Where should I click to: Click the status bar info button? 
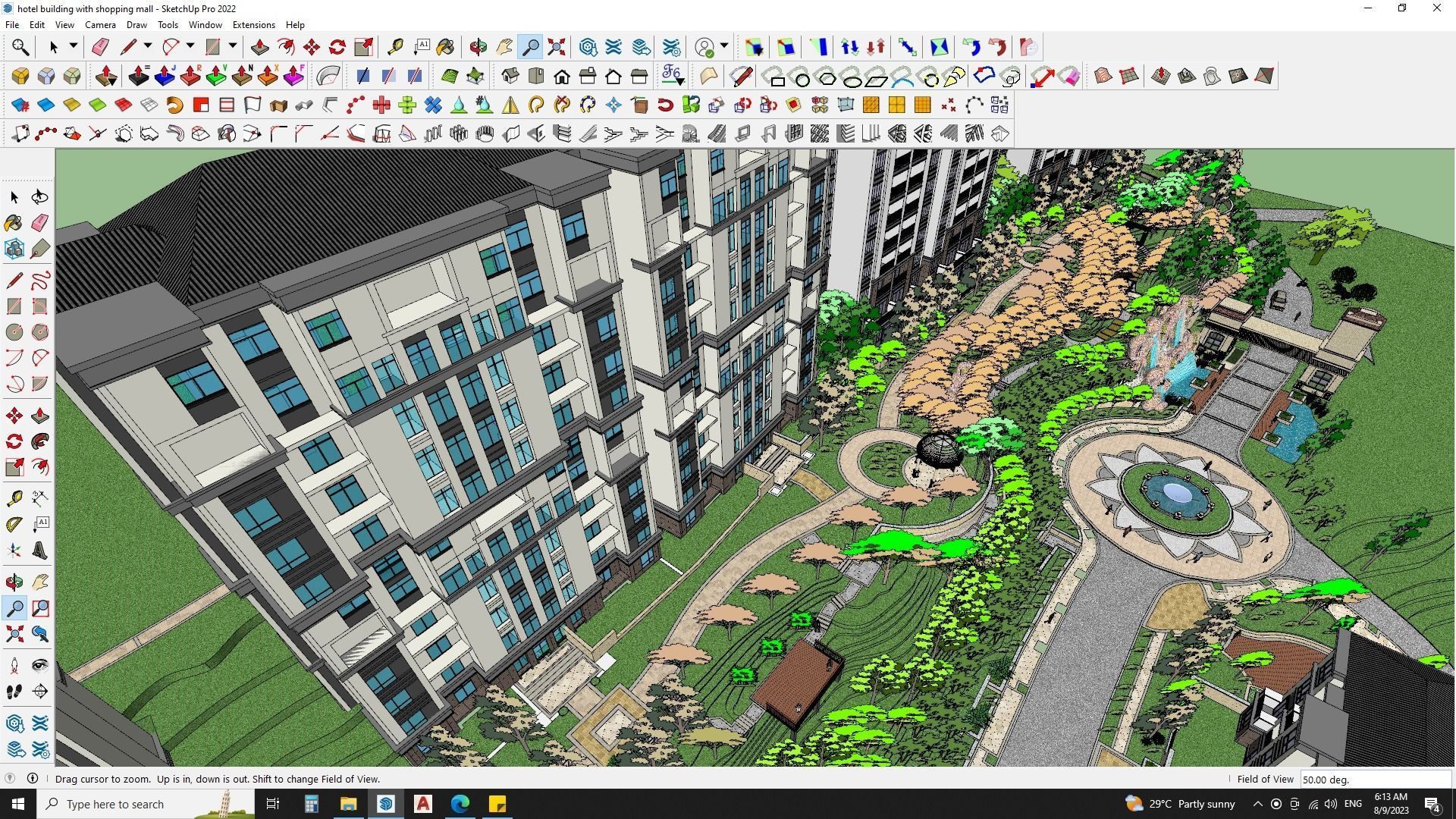pos(33,778)
